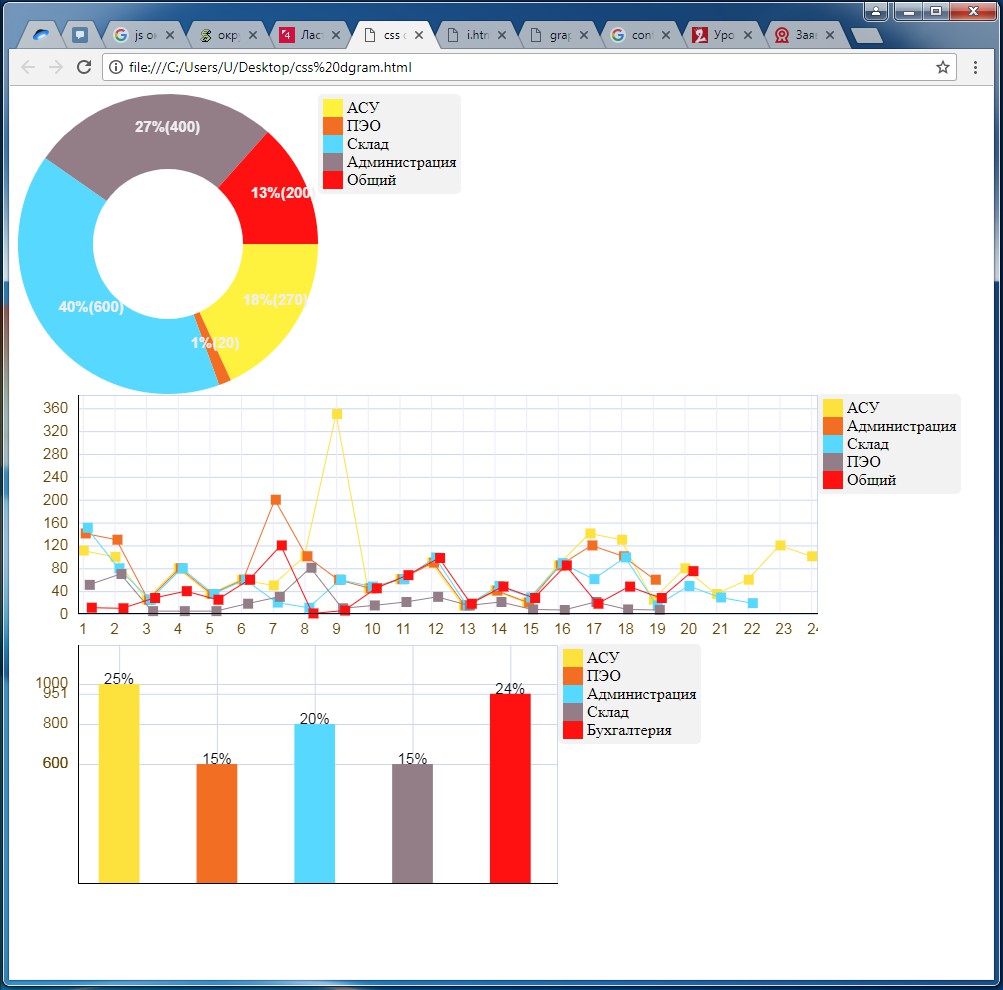Click red Общий swatch in donut chart legend
This screenshot has height=990, width=1003.
(333, 180)
